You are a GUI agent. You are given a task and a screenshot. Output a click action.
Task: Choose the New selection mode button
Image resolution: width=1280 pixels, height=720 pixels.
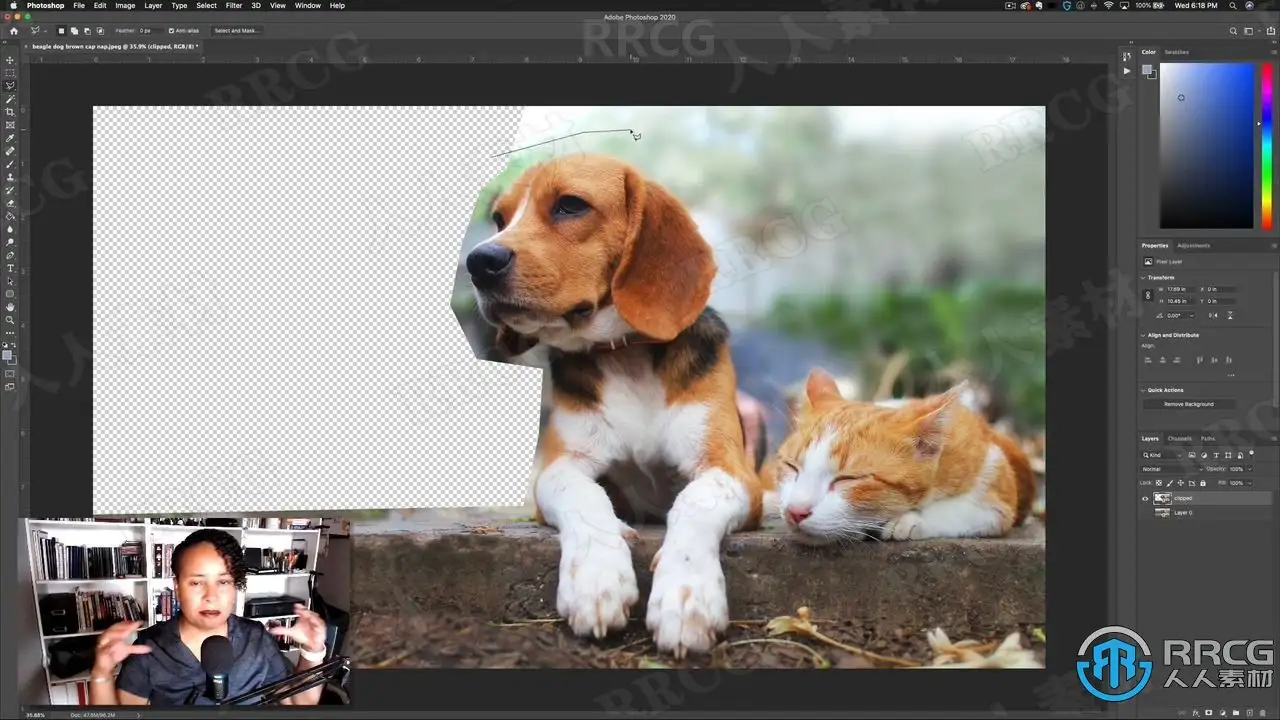point(61,31)
